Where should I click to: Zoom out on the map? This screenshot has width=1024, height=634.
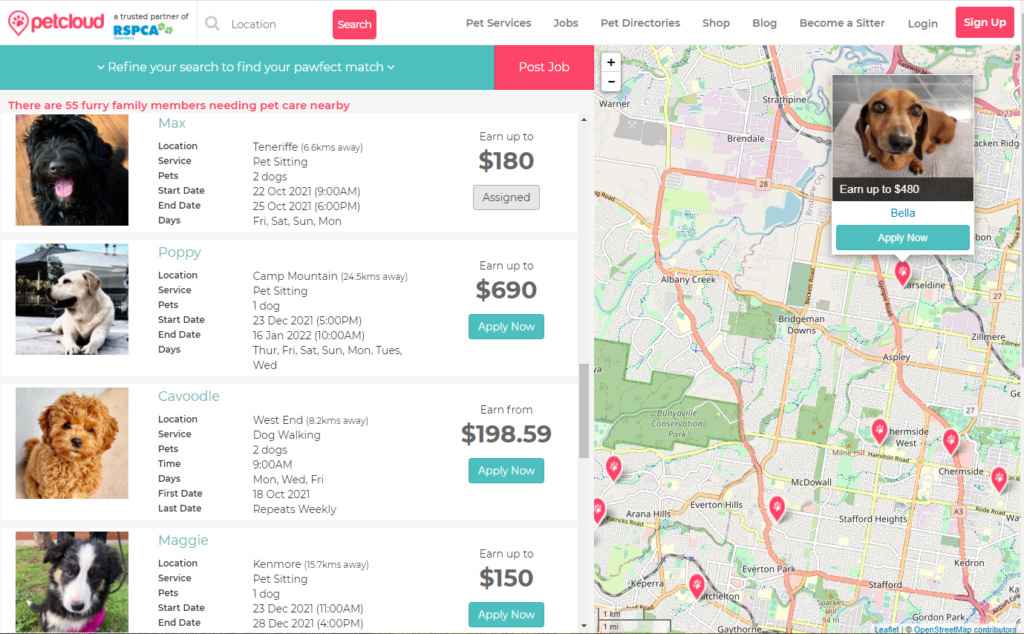coord(611,82)
